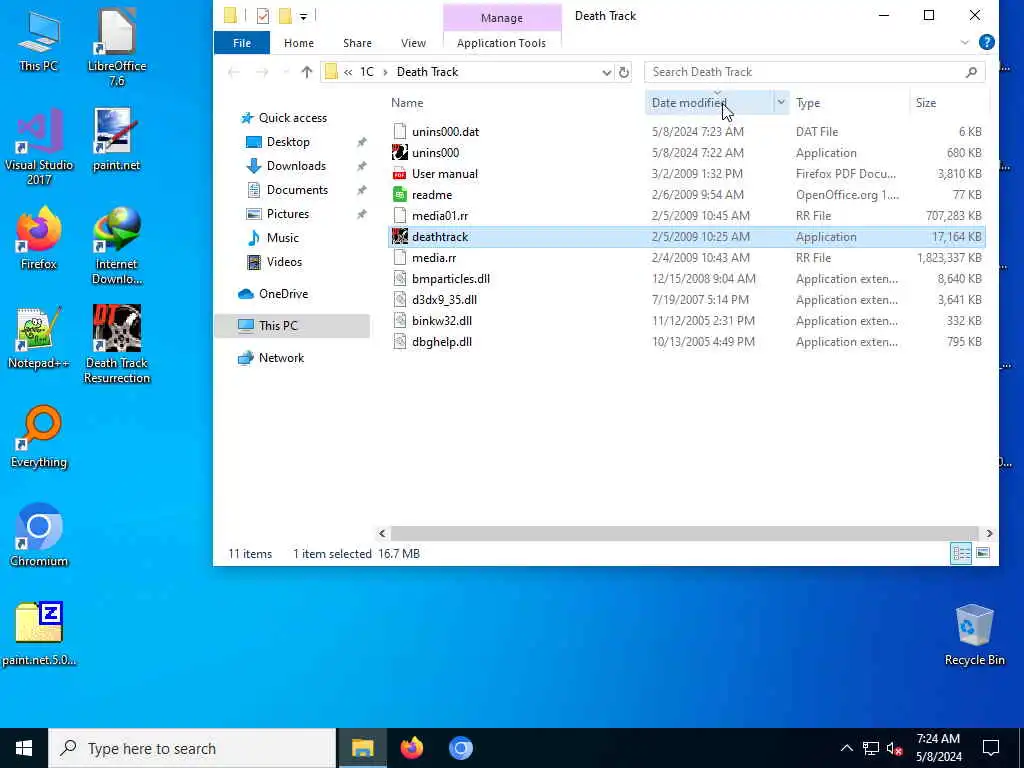
Task: Open the Application Tools tab
Action: tap(501, 42)
